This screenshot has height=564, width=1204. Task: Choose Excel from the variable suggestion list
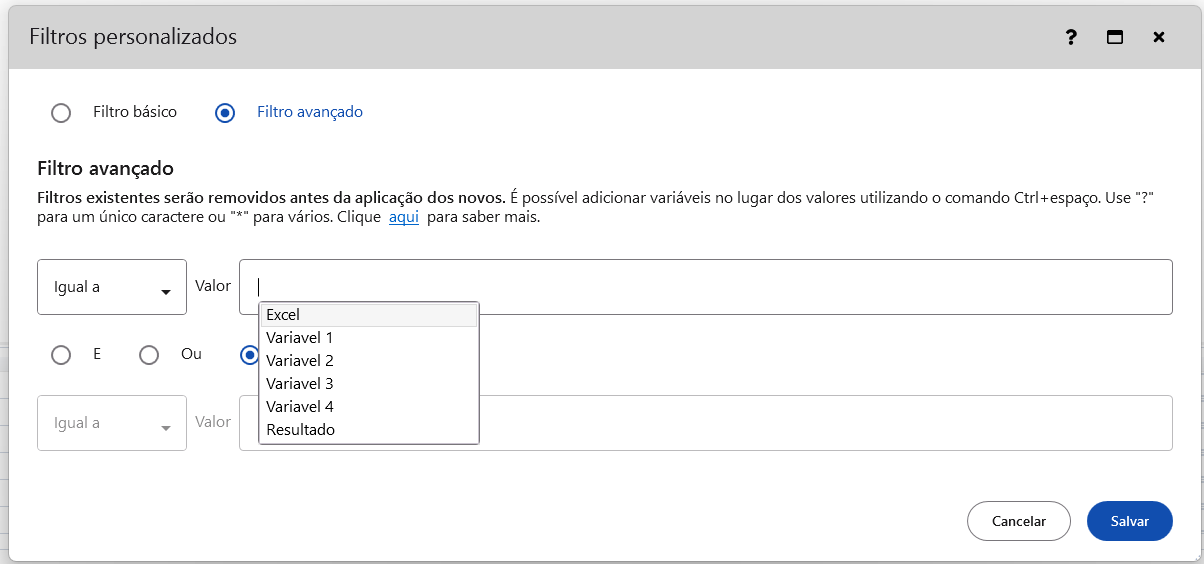point(368,315)
